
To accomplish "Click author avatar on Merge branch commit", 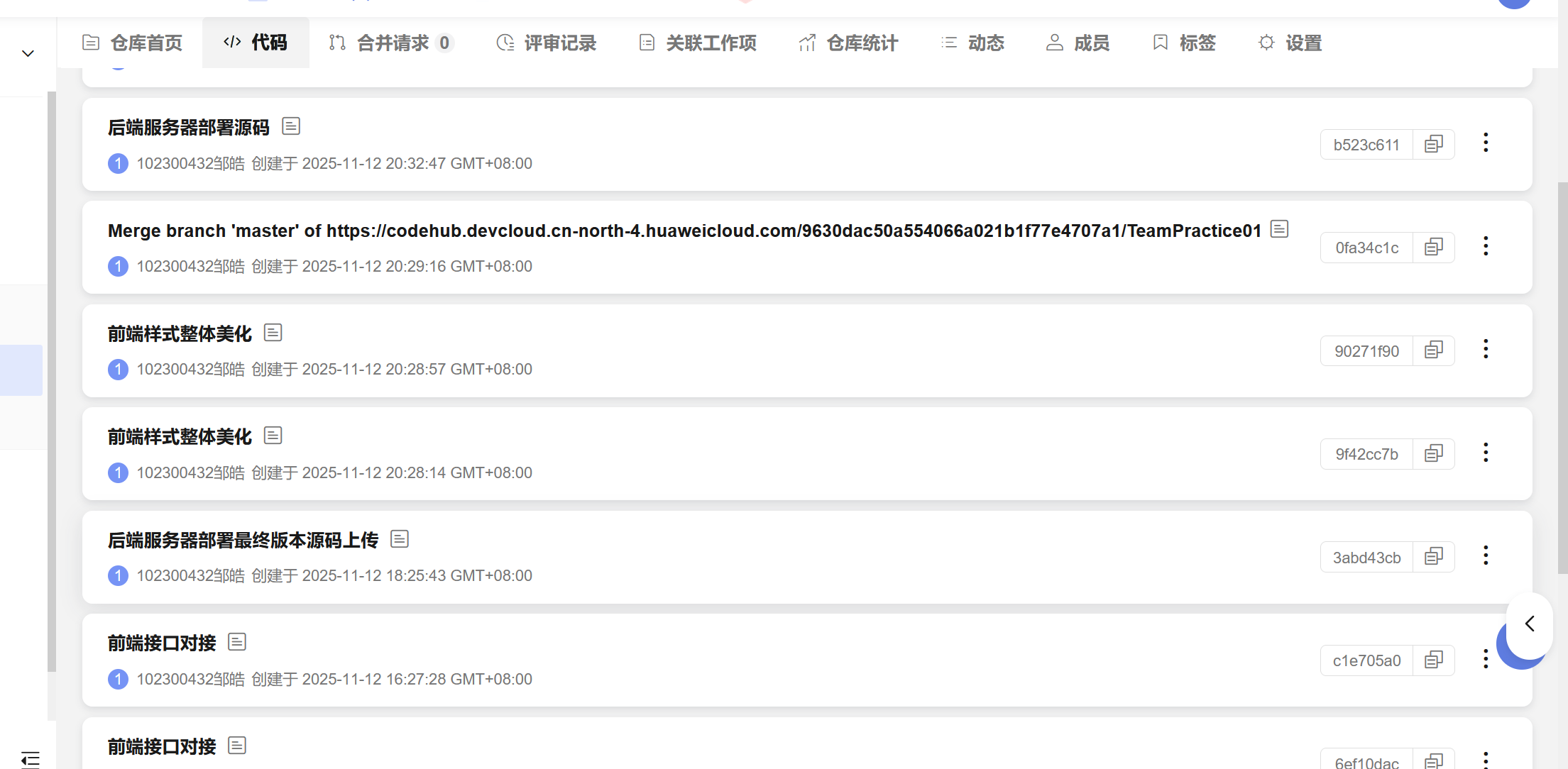I will (x=118, y=266).
